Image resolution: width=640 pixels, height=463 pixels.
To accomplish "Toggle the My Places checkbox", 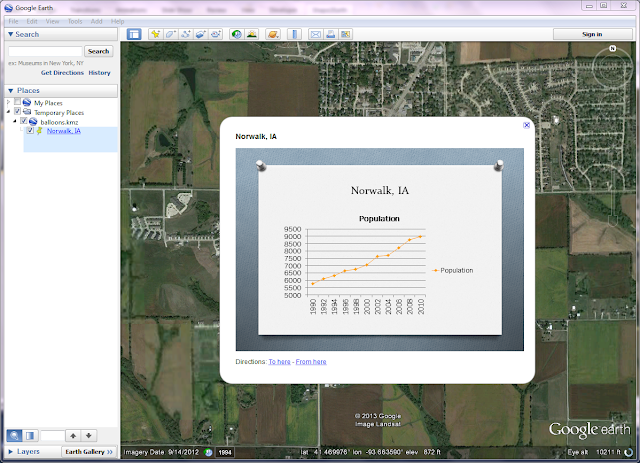I will [17, 102].
